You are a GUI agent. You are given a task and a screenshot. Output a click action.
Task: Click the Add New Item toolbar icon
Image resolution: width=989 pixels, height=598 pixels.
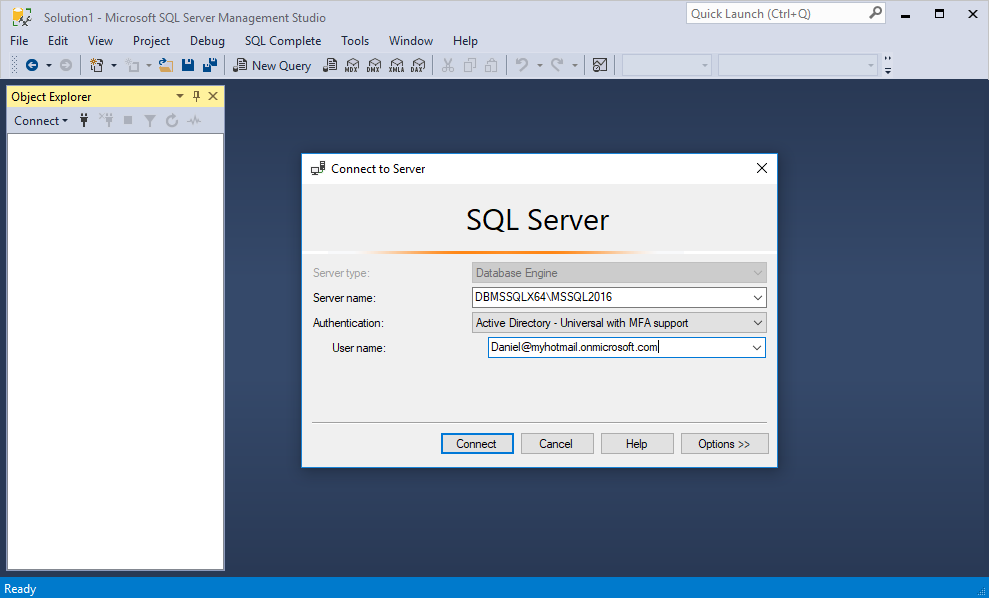coord(132,65)
